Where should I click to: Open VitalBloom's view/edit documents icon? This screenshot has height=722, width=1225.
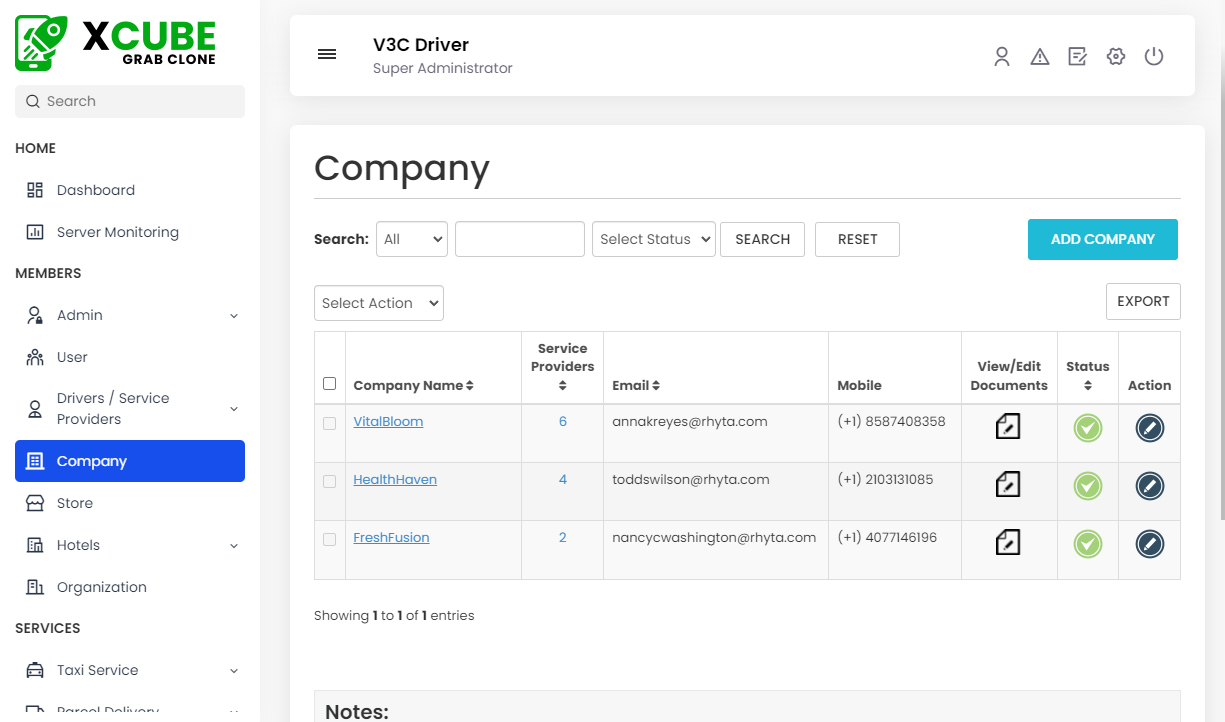[1008, 427]
